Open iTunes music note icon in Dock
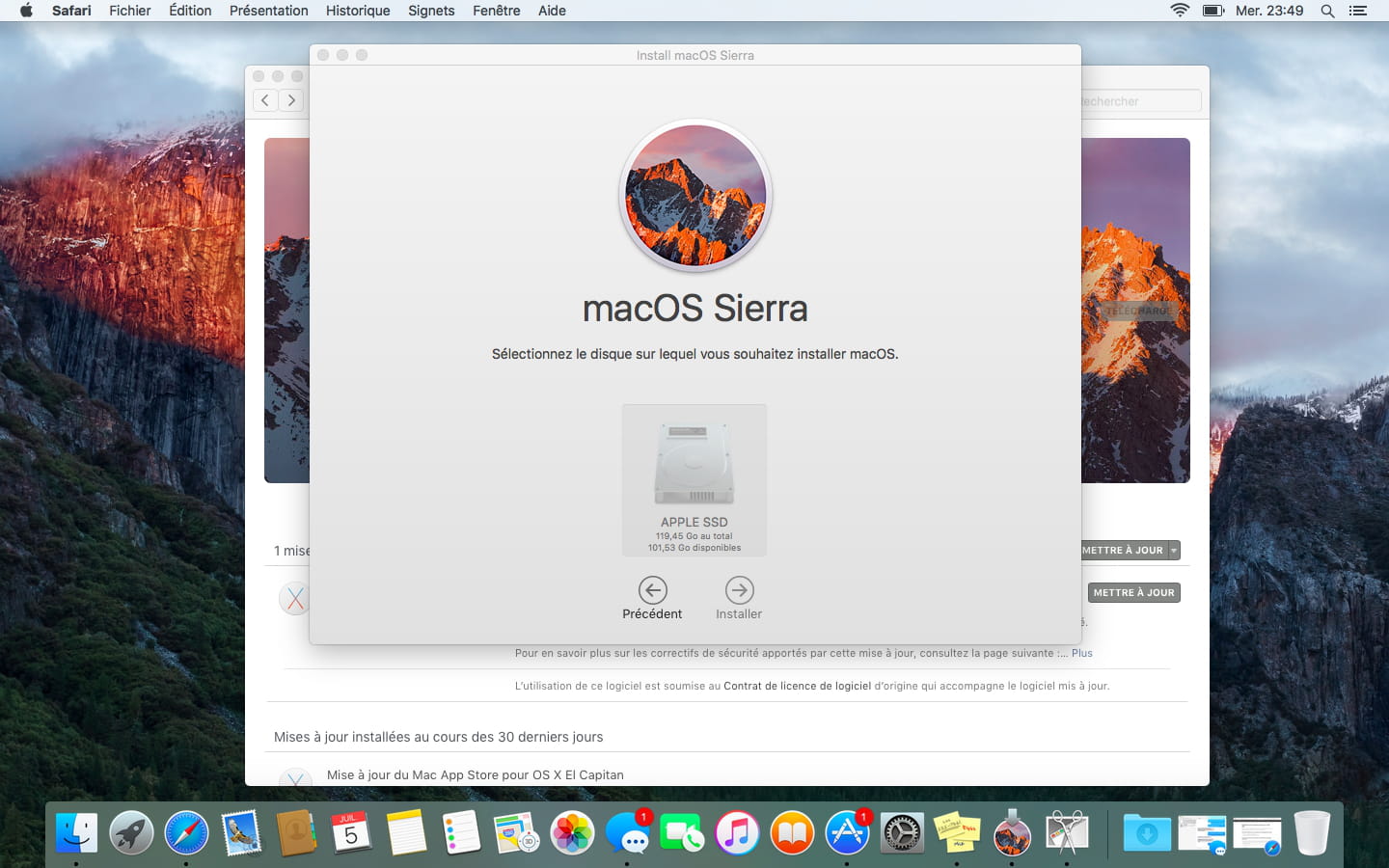The image size is (1389, 868). (737, 832)
